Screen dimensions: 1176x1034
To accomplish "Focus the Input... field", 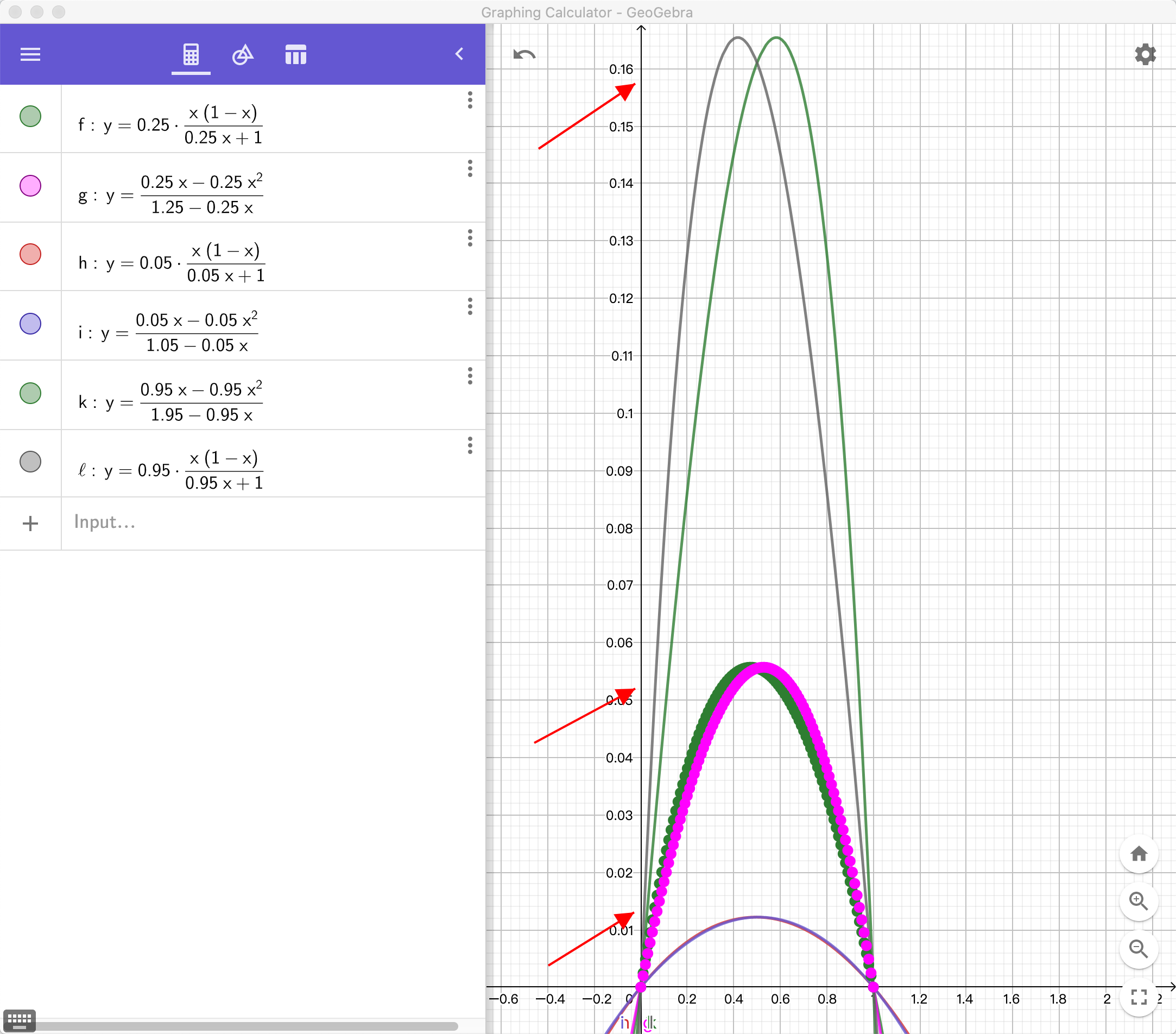I will point(273,523).
